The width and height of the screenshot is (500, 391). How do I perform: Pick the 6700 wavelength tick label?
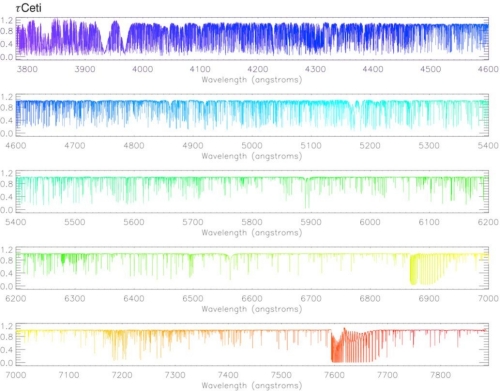[311, 298]
